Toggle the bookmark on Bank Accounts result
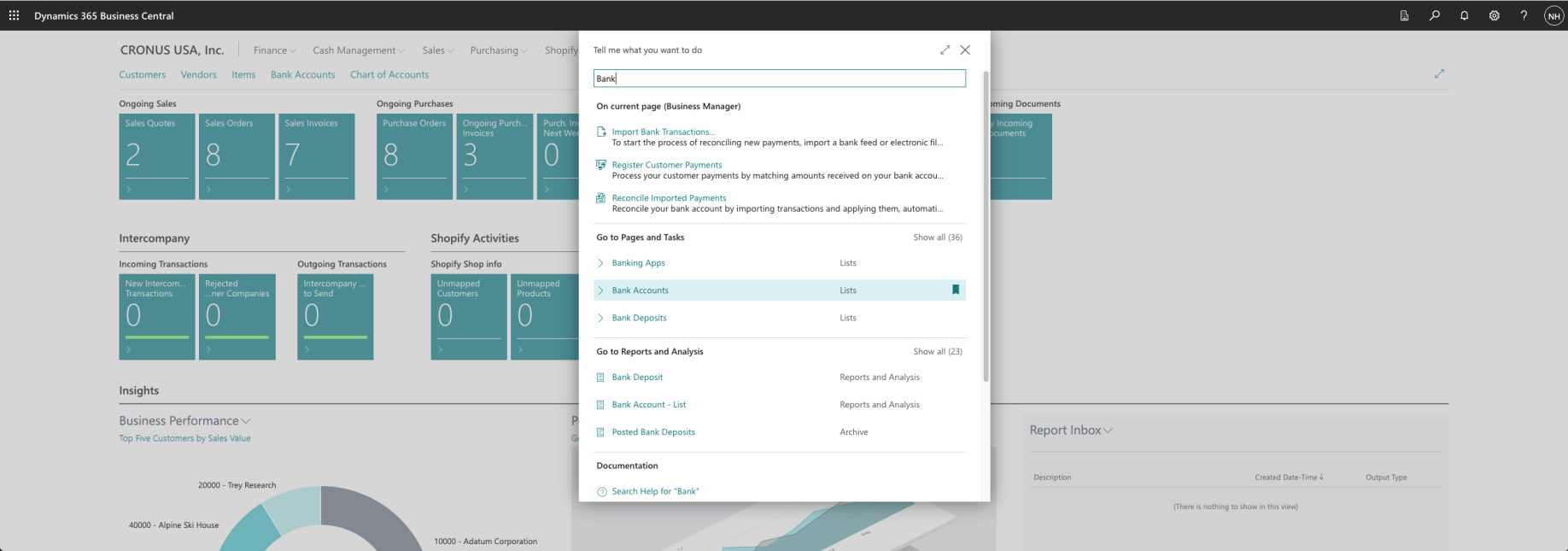 point(956,290)
